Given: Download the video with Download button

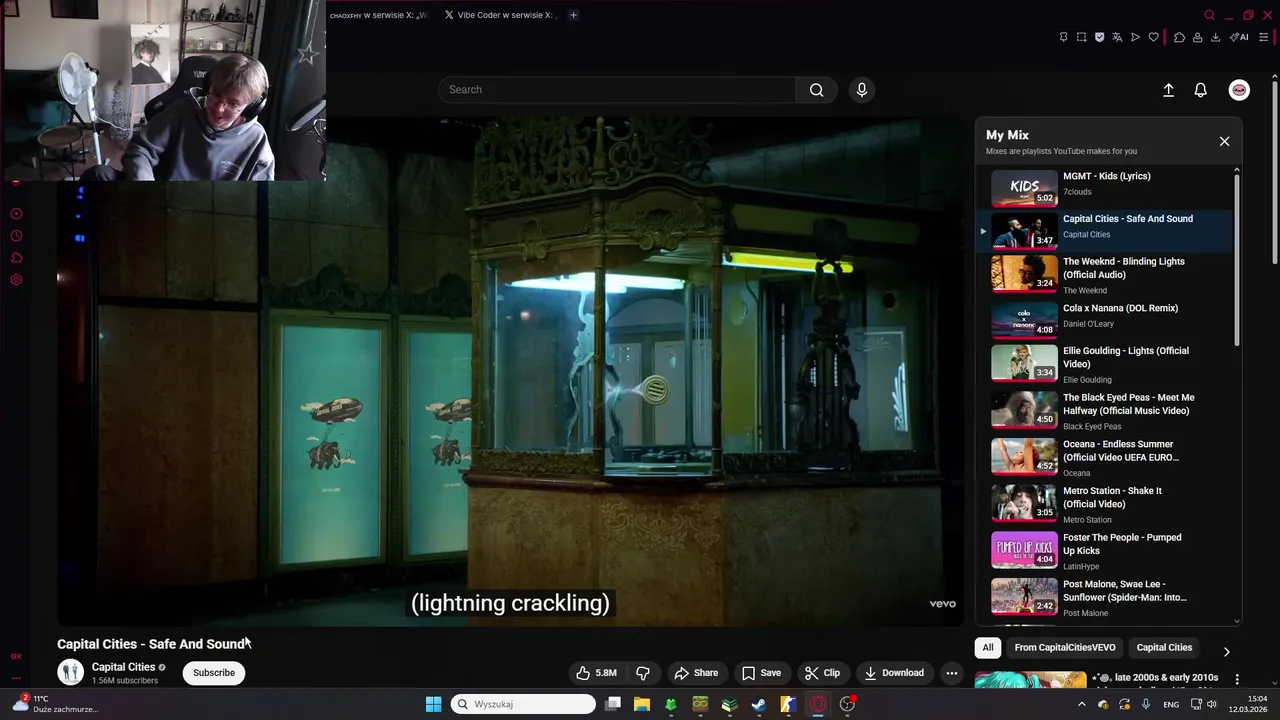Looking at the screenshot, I should click(894, 673).
